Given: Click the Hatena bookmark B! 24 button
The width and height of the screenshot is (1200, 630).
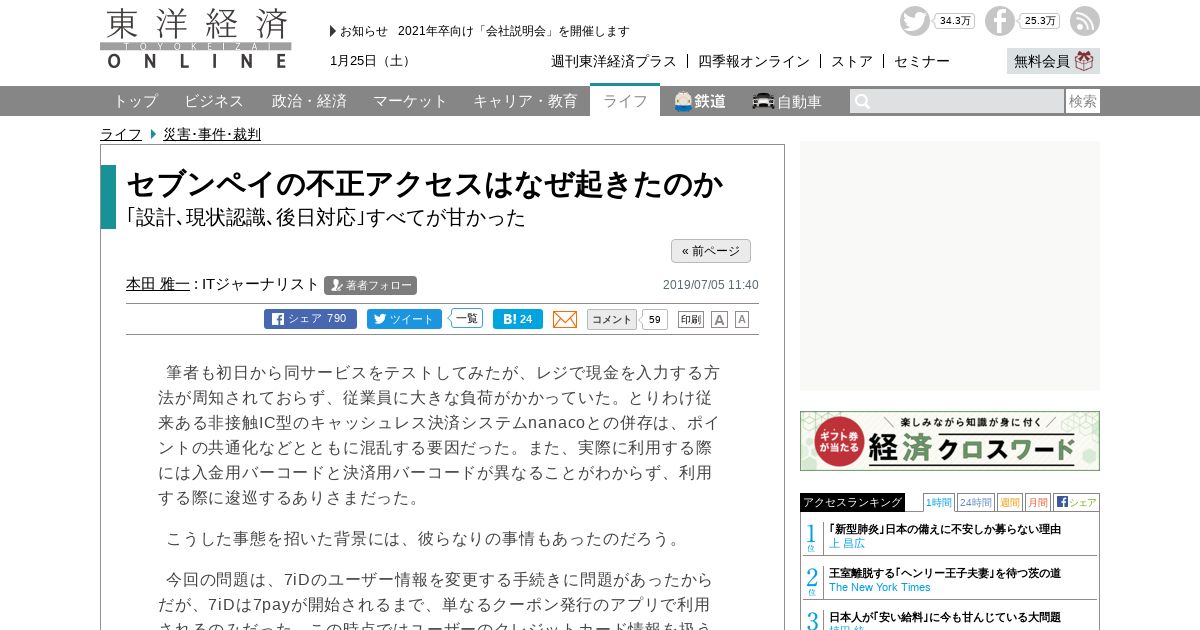Looking at the screenshot, I should 517,319.
